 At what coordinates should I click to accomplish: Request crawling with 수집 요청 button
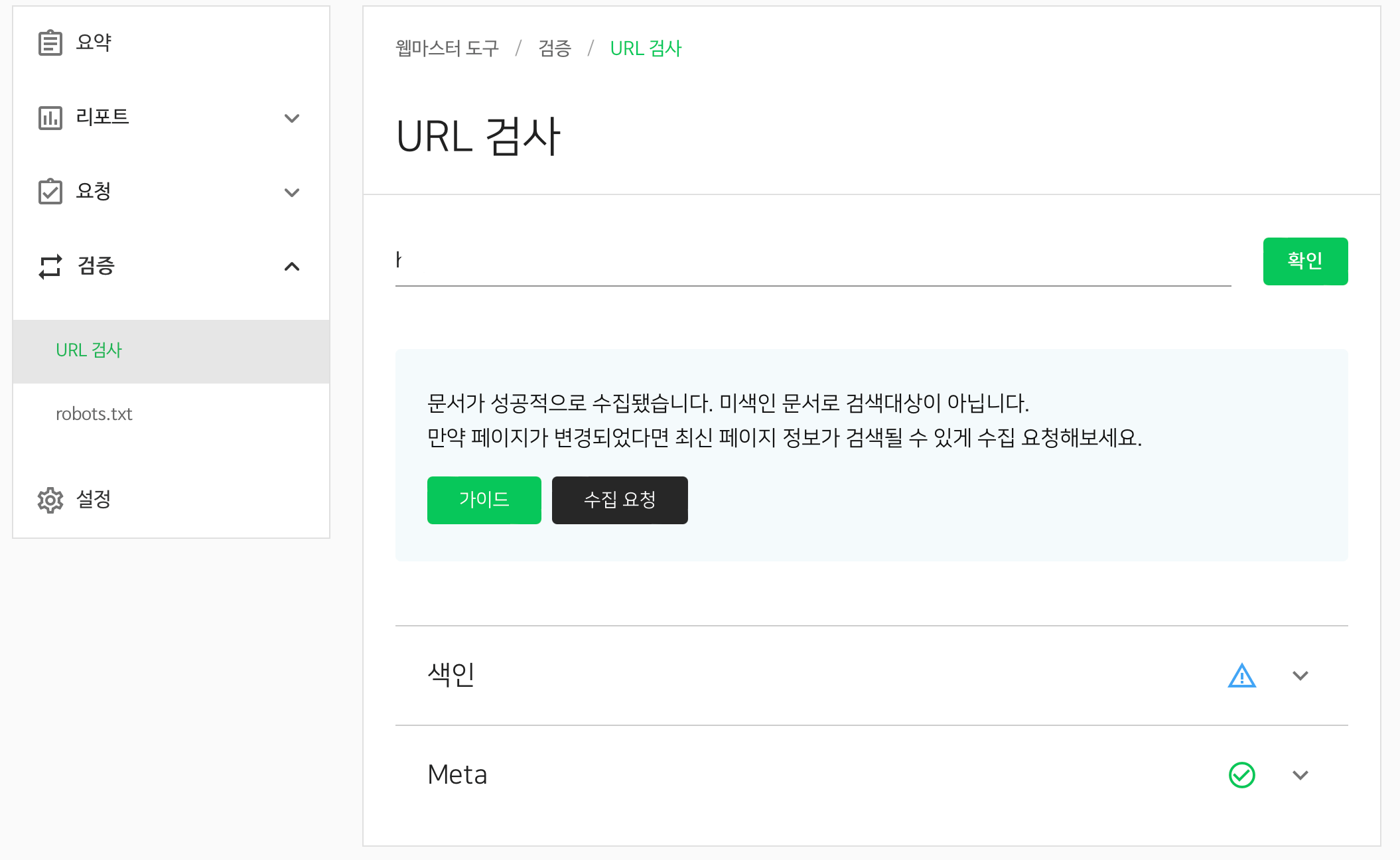619,500
